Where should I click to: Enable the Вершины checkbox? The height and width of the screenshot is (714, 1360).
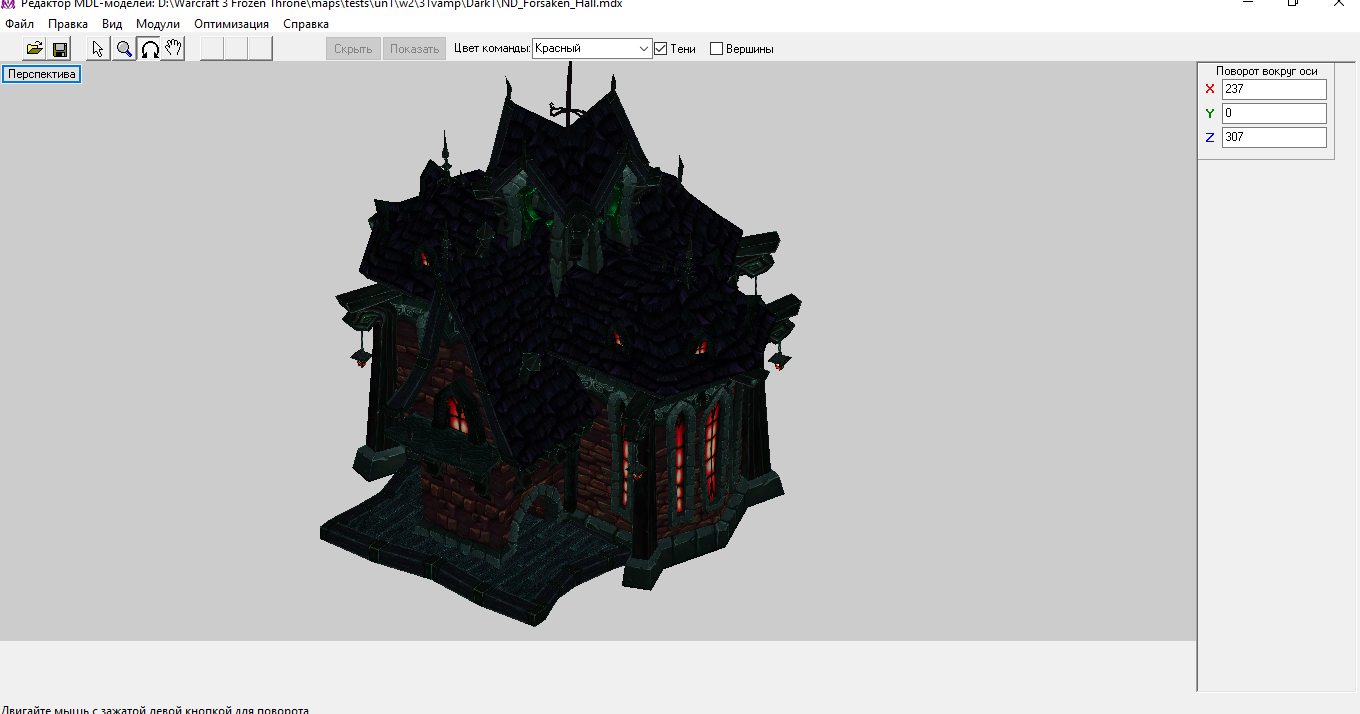click(x=716, y=48)
